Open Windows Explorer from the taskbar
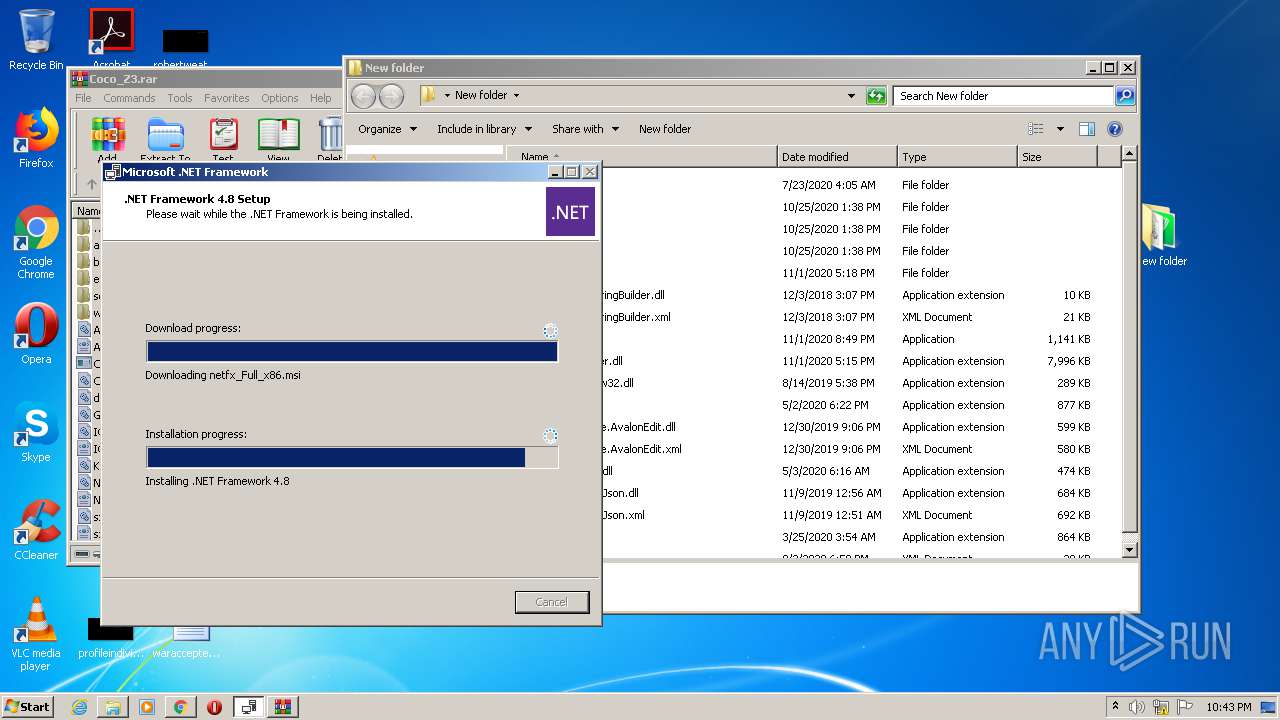The height and width of the screenshot is (720, 1280). coord(113,707)
